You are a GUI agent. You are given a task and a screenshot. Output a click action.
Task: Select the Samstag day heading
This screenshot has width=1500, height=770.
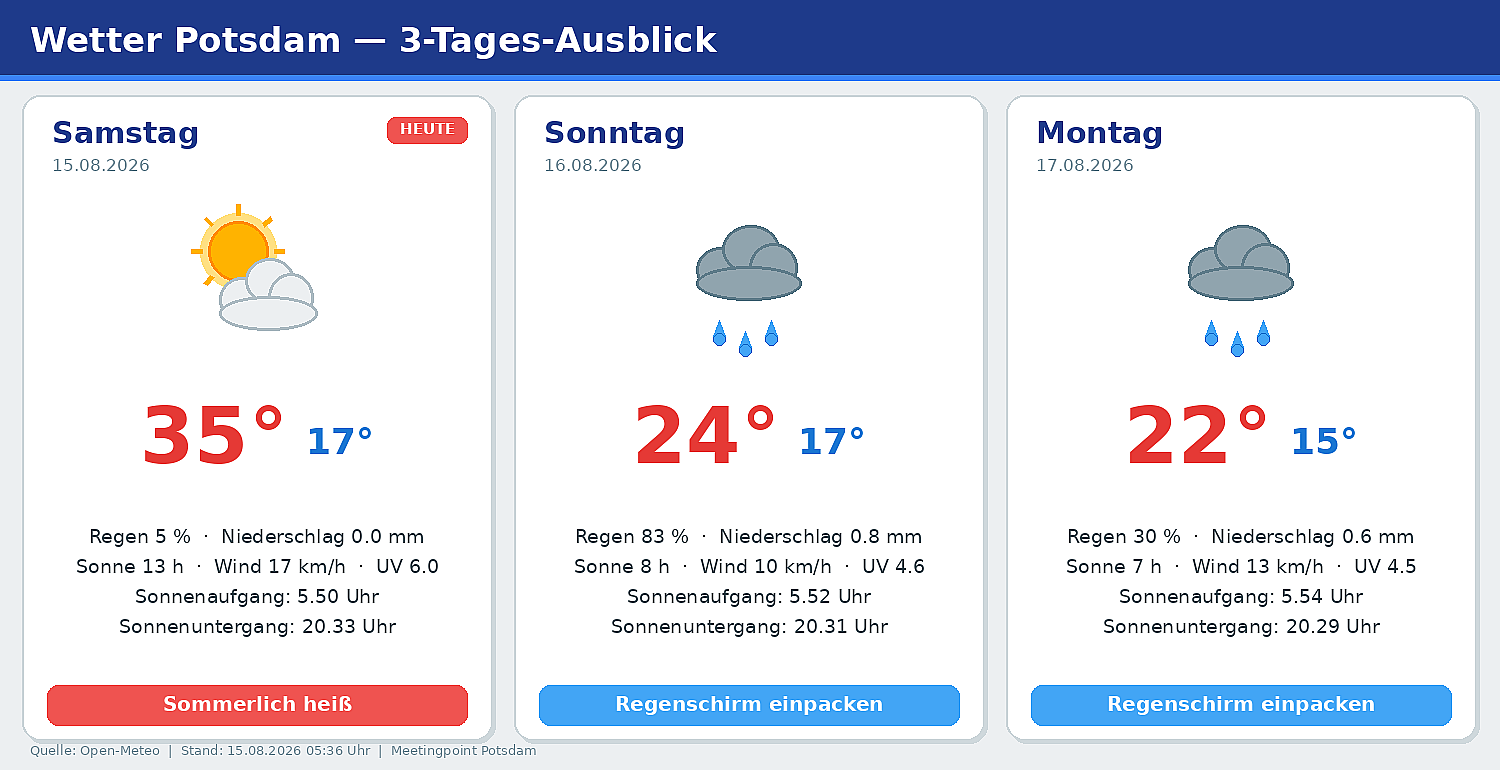[x=126, y=133]
